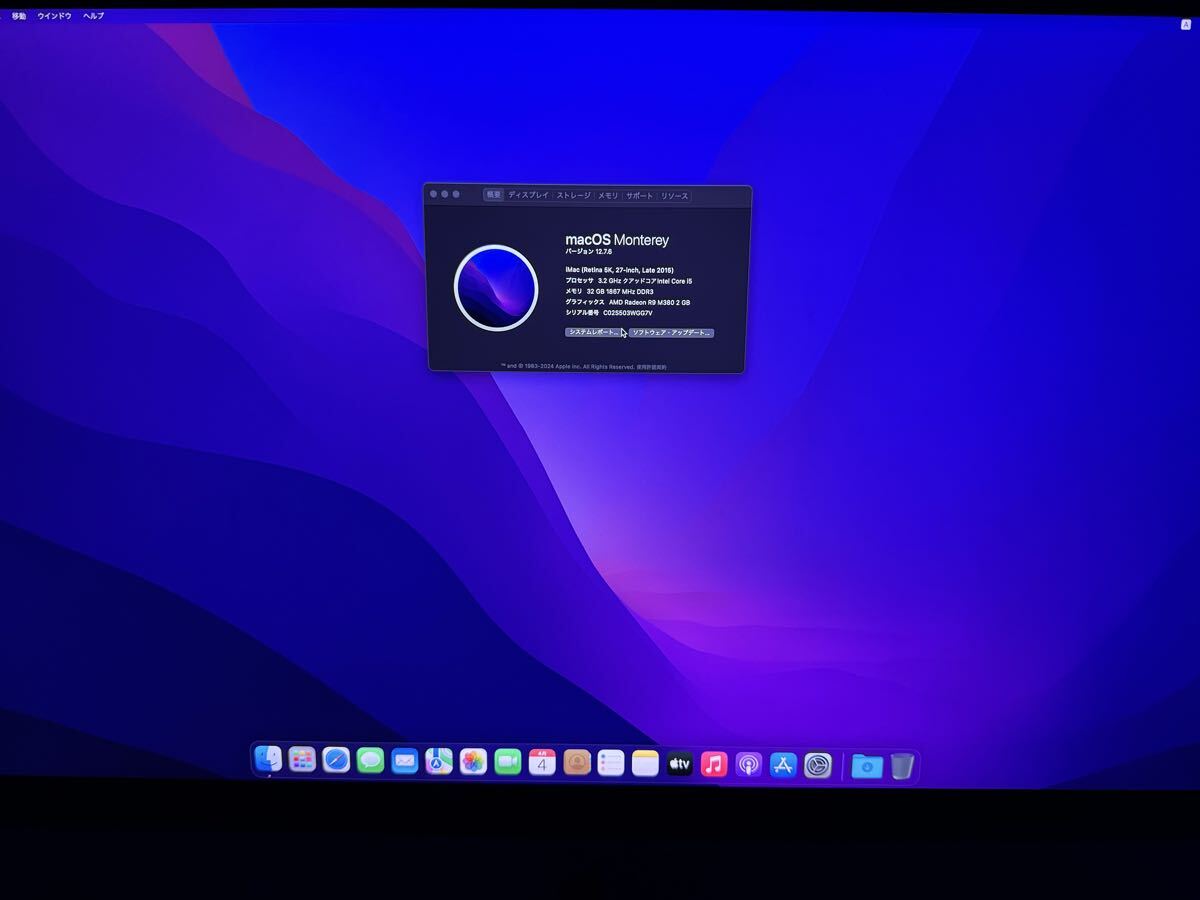The image size is (1200, 900).
Task: Close the About This Mac window
Action: 433,194
